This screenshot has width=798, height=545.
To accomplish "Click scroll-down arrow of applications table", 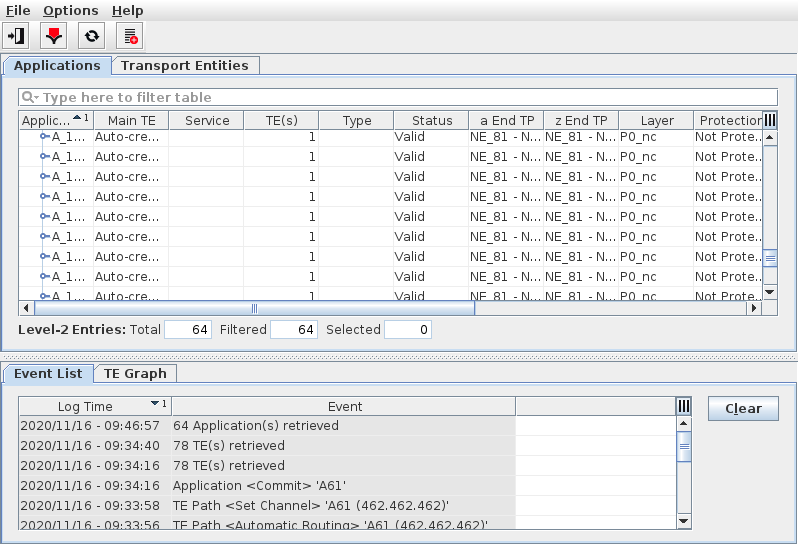I will (770, 292).
